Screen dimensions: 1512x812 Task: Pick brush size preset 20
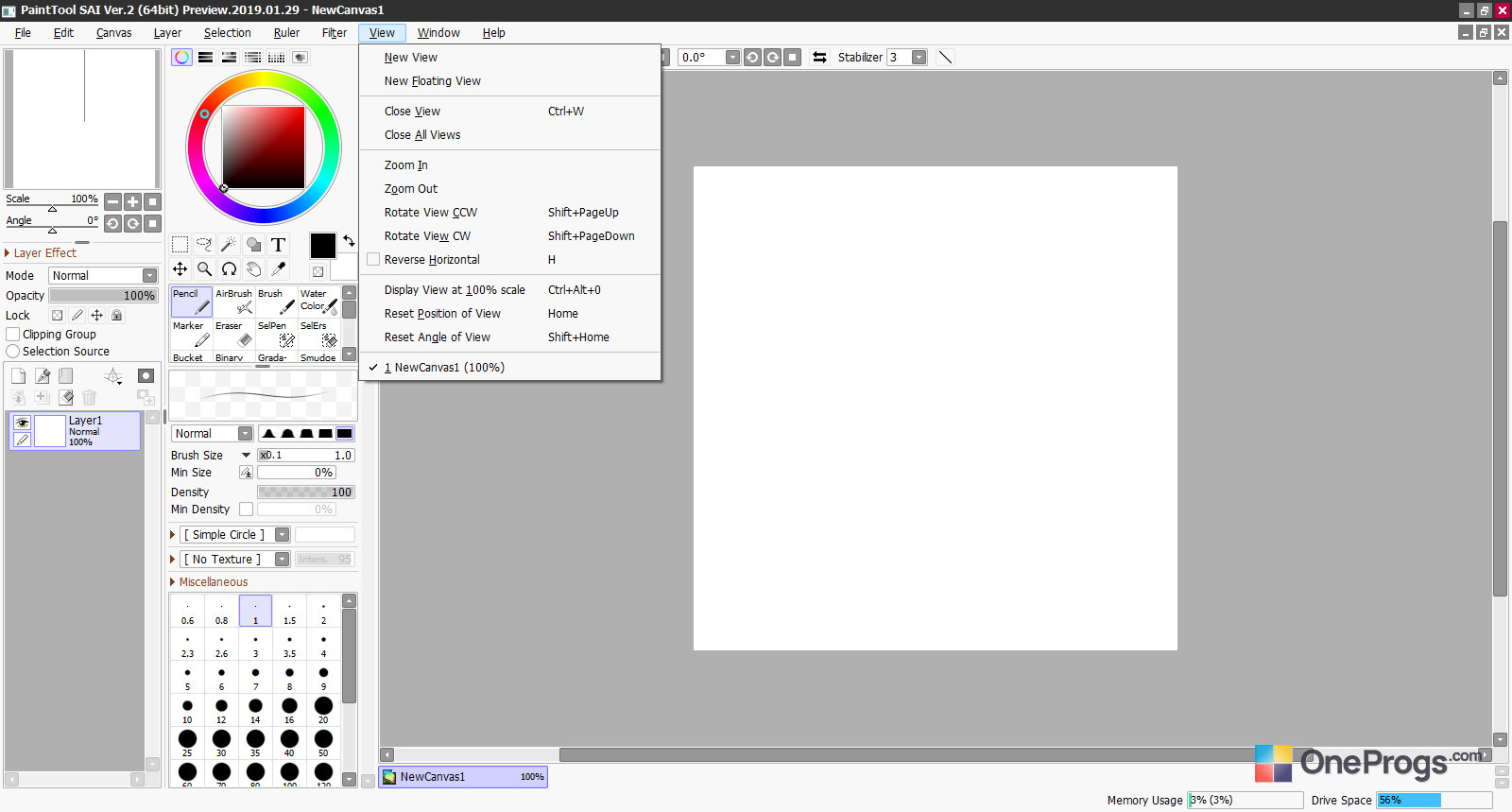point(323,710)
